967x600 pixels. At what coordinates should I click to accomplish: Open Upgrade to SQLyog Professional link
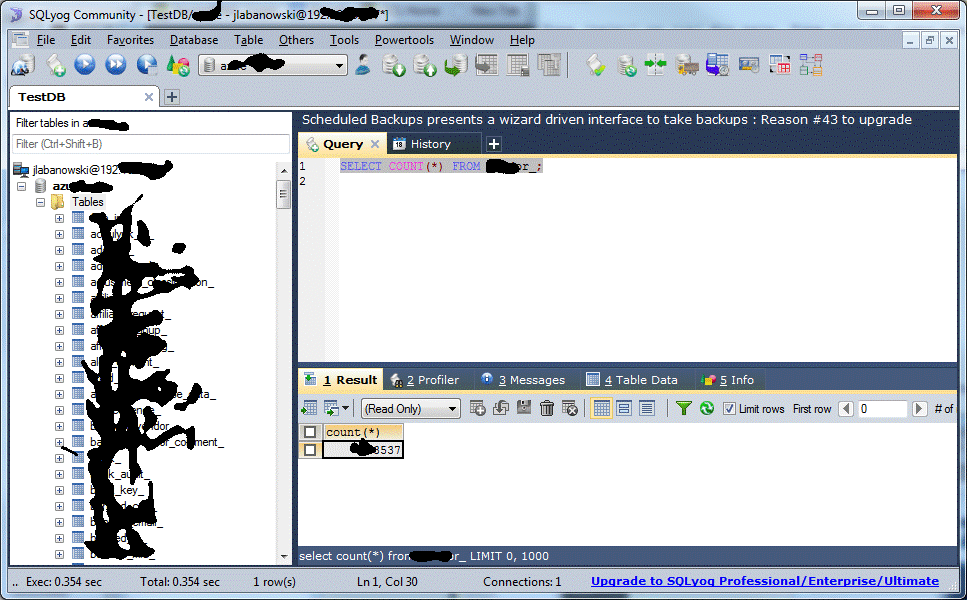pyautogui.click(x=764, y=581)
